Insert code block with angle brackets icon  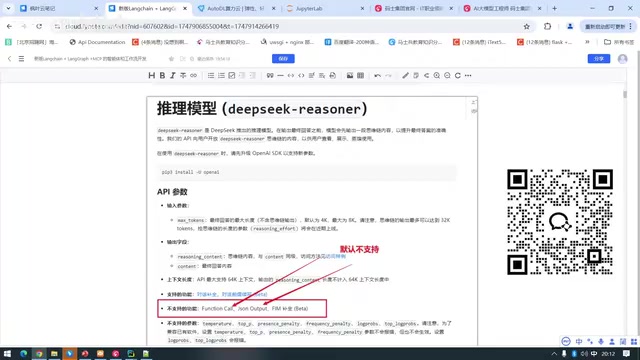click(x=301, y=76)
